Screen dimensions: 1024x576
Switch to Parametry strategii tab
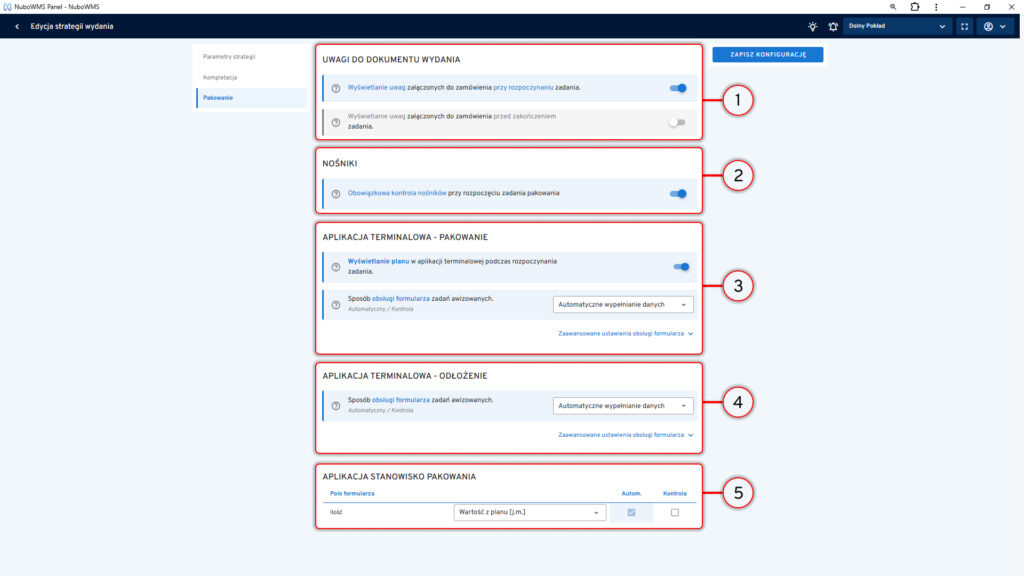229,56
